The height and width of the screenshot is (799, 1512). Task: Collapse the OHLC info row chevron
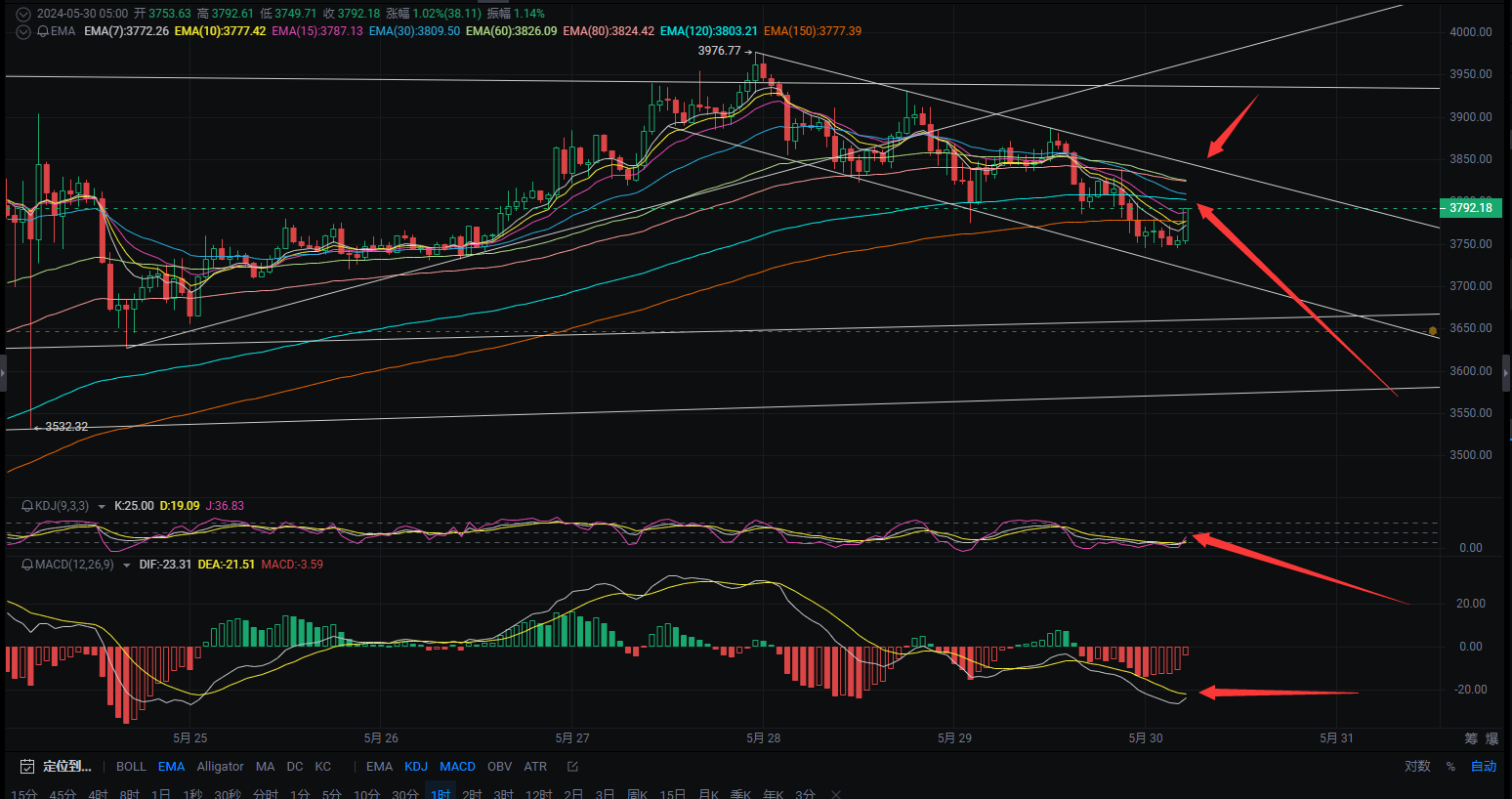point(21,14)
